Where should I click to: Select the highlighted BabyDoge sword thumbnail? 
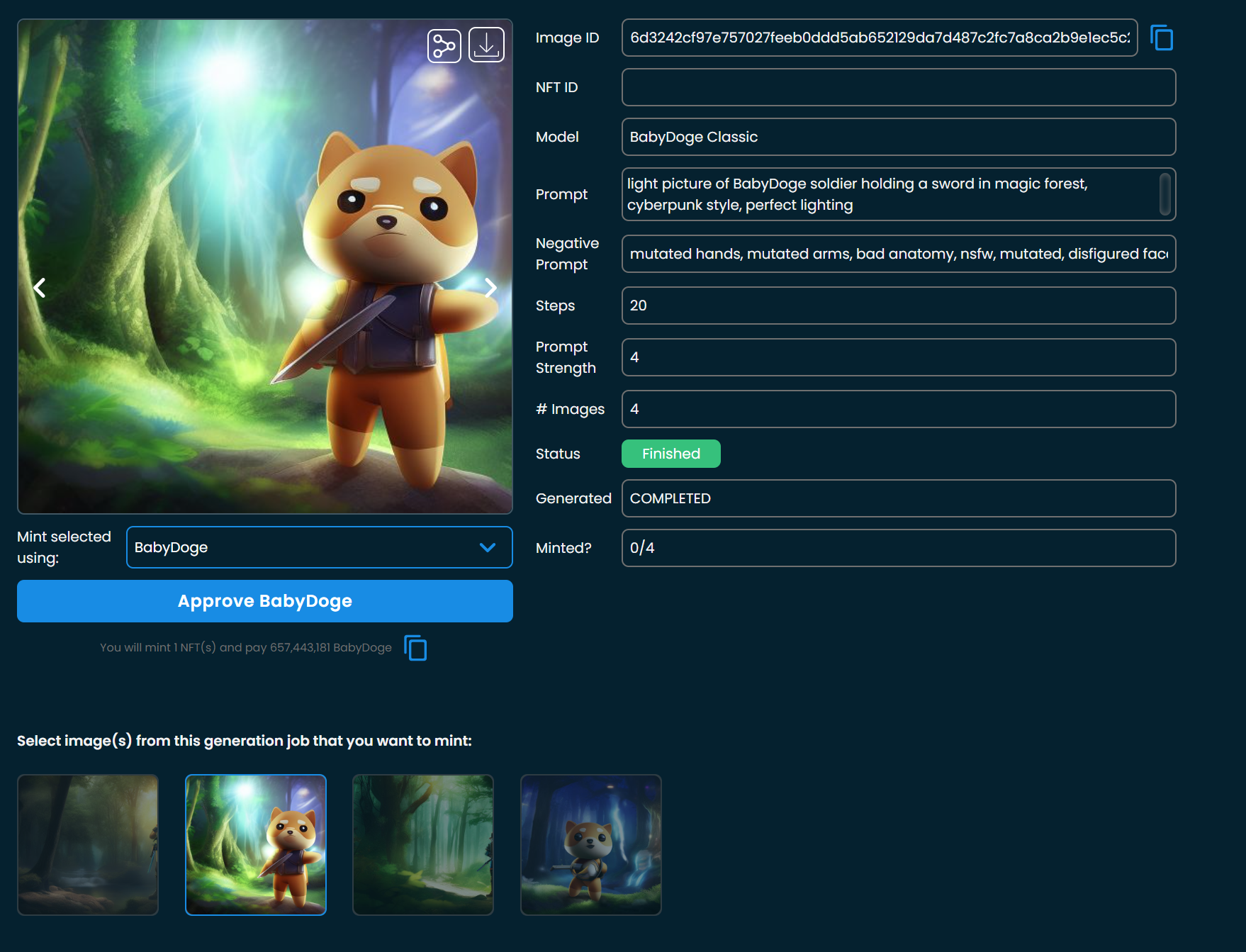256,845
